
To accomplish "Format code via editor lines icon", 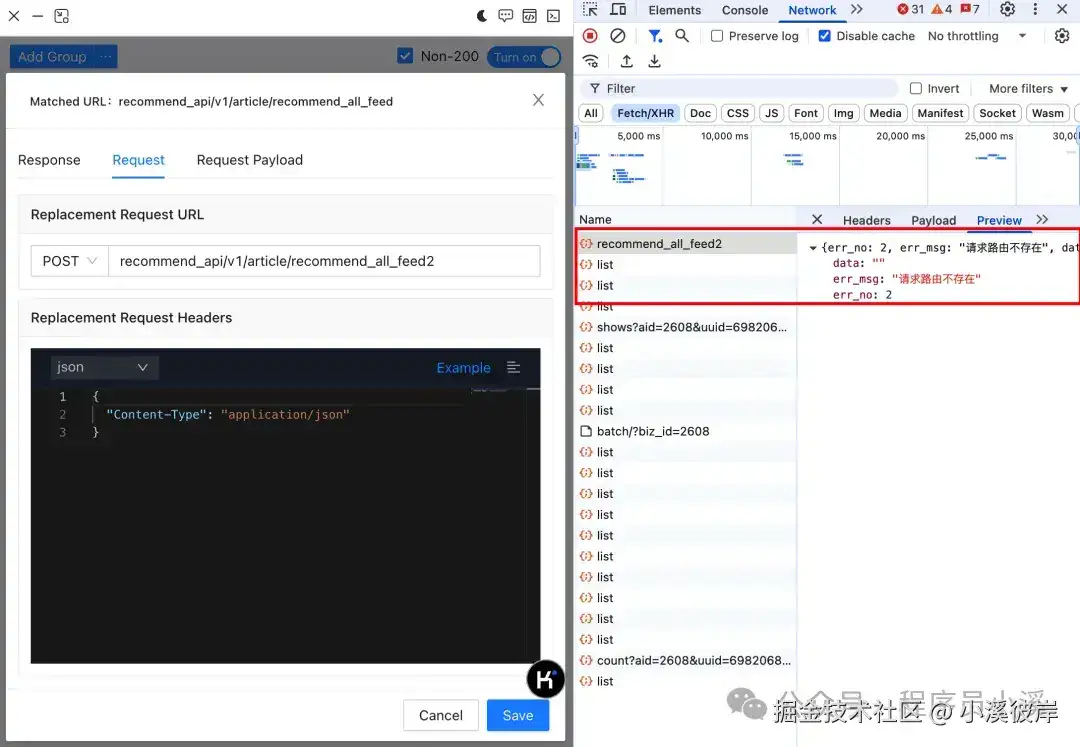I will (x=513, y=368).
